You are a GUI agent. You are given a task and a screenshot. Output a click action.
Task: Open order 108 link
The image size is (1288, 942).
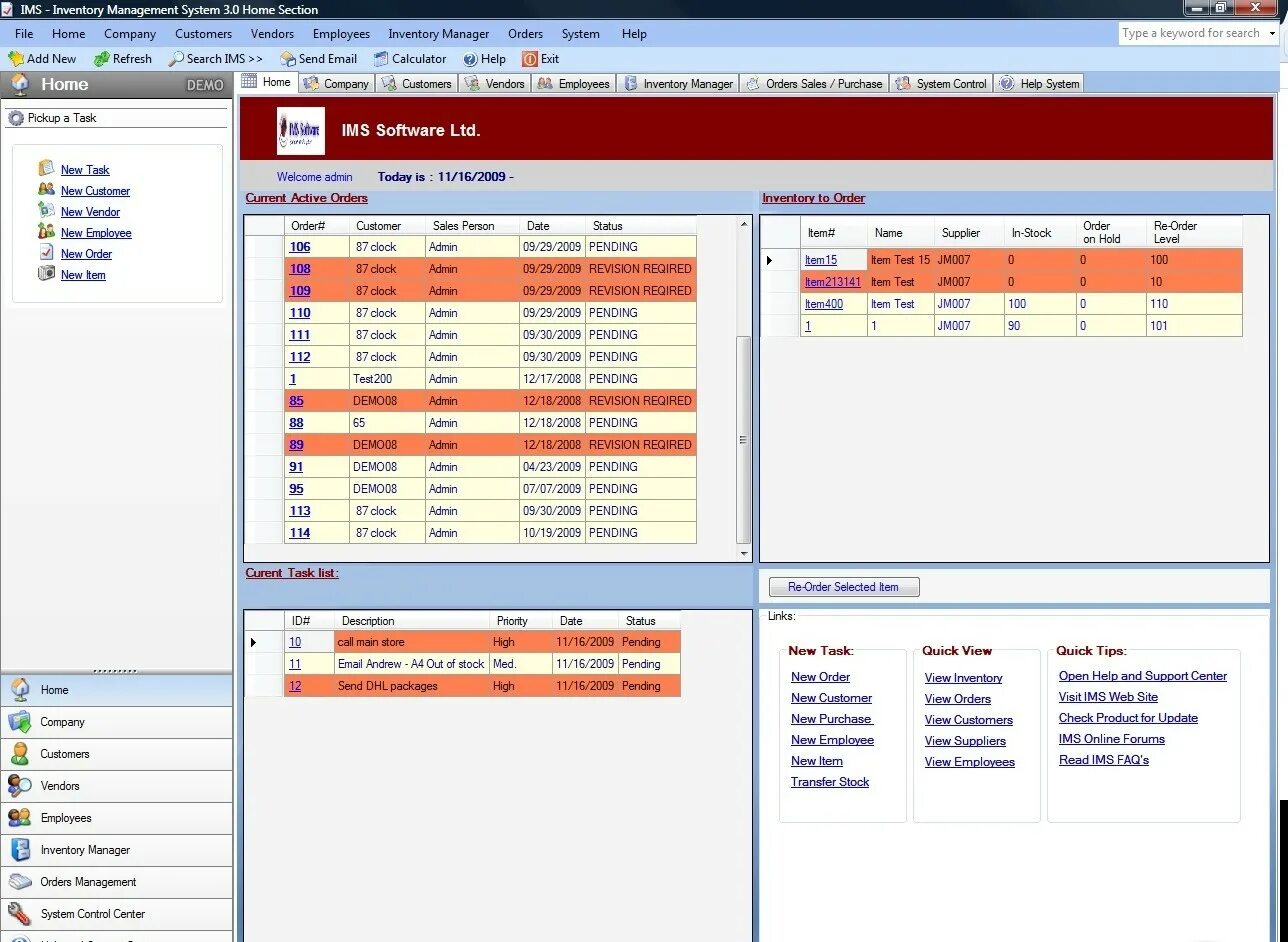coord(300,269)
